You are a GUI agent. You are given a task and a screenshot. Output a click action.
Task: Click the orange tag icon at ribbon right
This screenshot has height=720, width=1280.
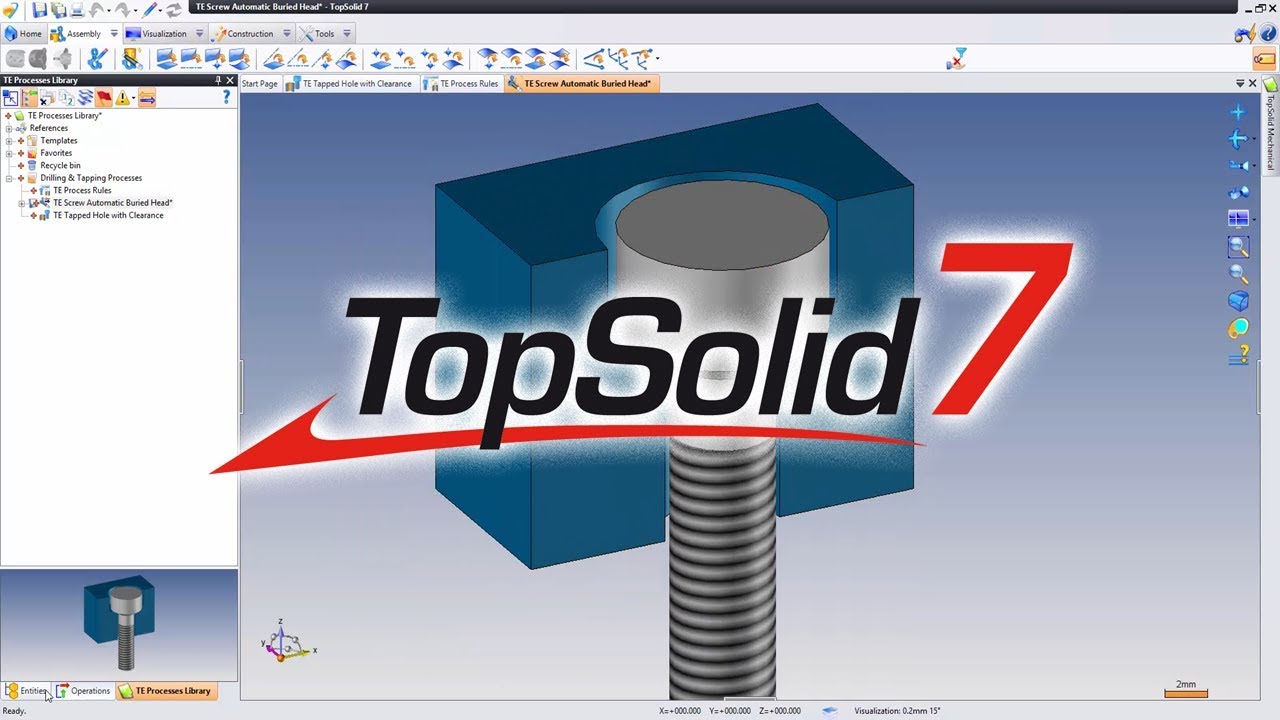click(x=1264, y=59)
